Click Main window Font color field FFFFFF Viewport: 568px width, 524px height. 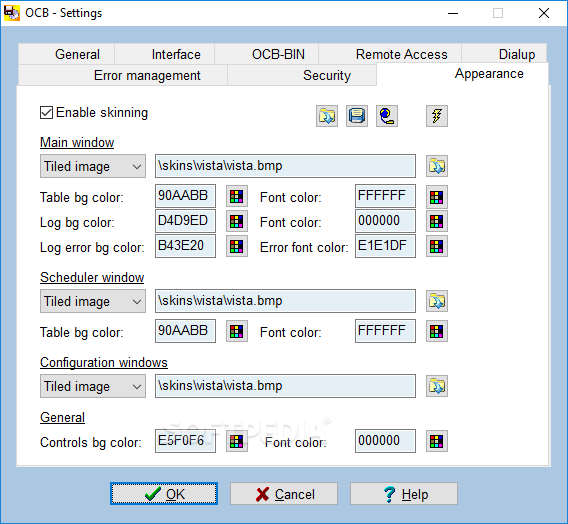click(x=385, y=196)
